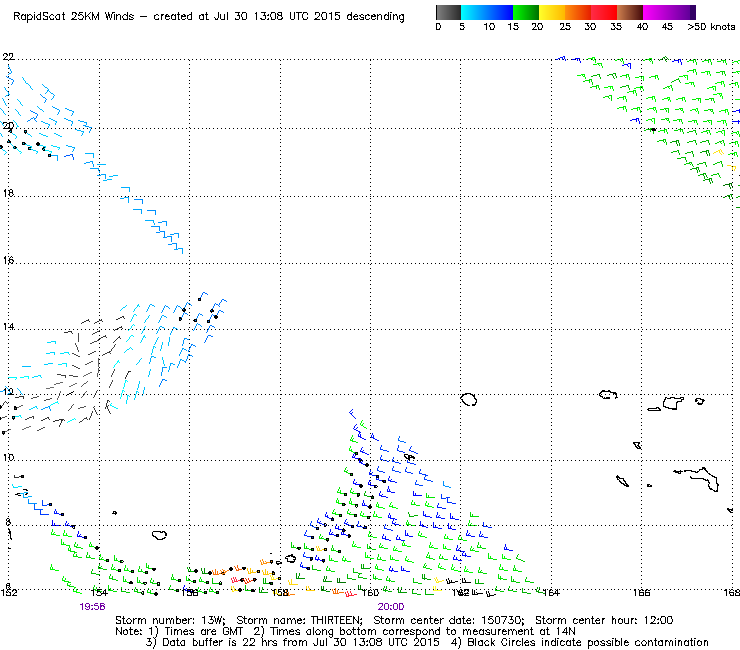This screenshot has width=740, height=650.
Task: Click the 'Storm name: THIRTEEN;' text
Action: (300, 620)
